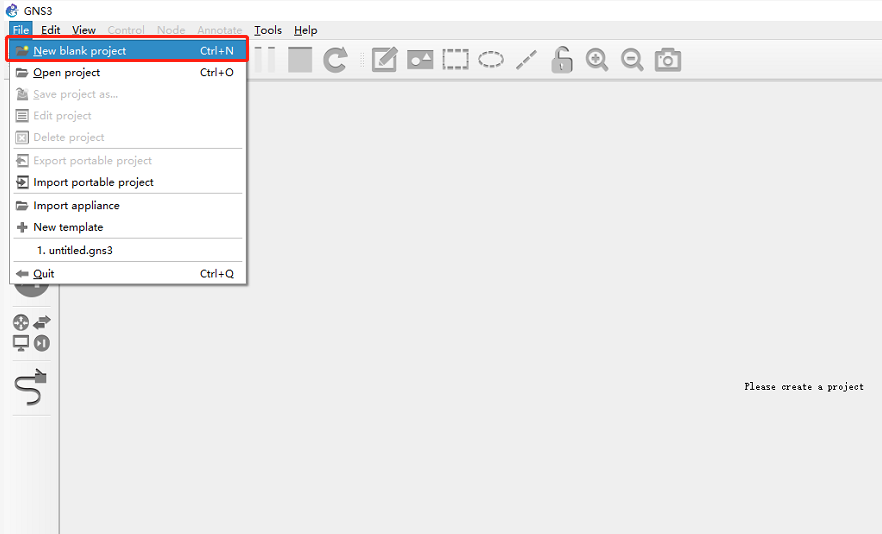Choose New template in File menu
Viewport: 882px width, 534px height.
click(128, 227)
